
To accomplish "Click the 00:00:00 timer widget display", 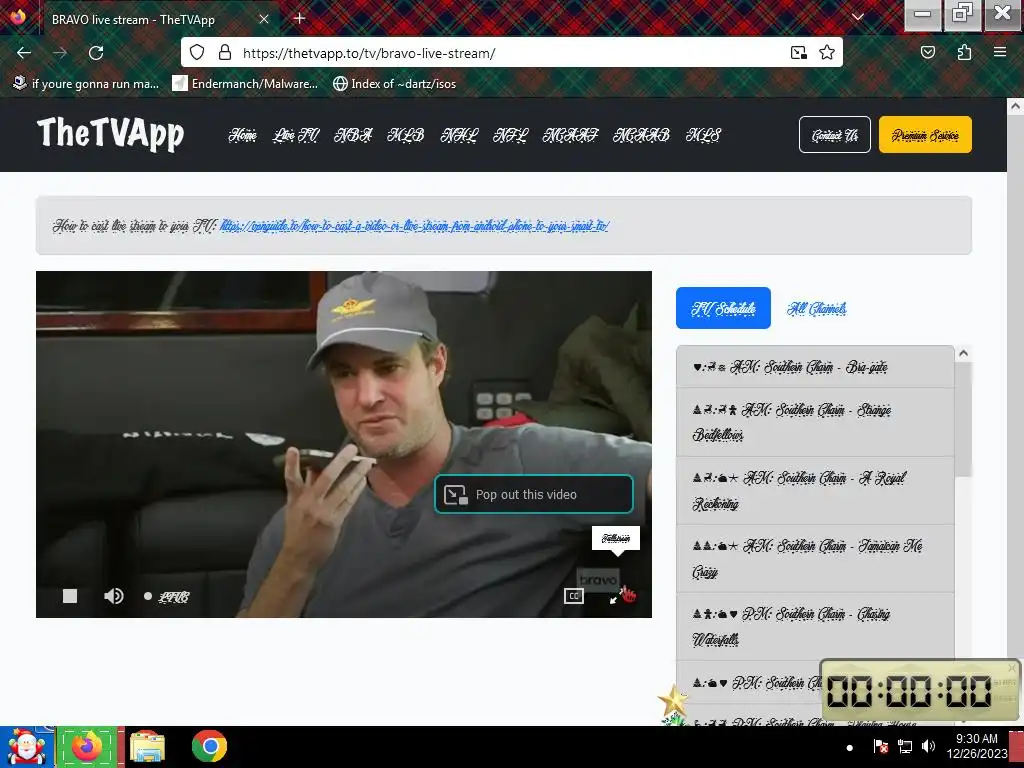I will [x=909, y=690].
